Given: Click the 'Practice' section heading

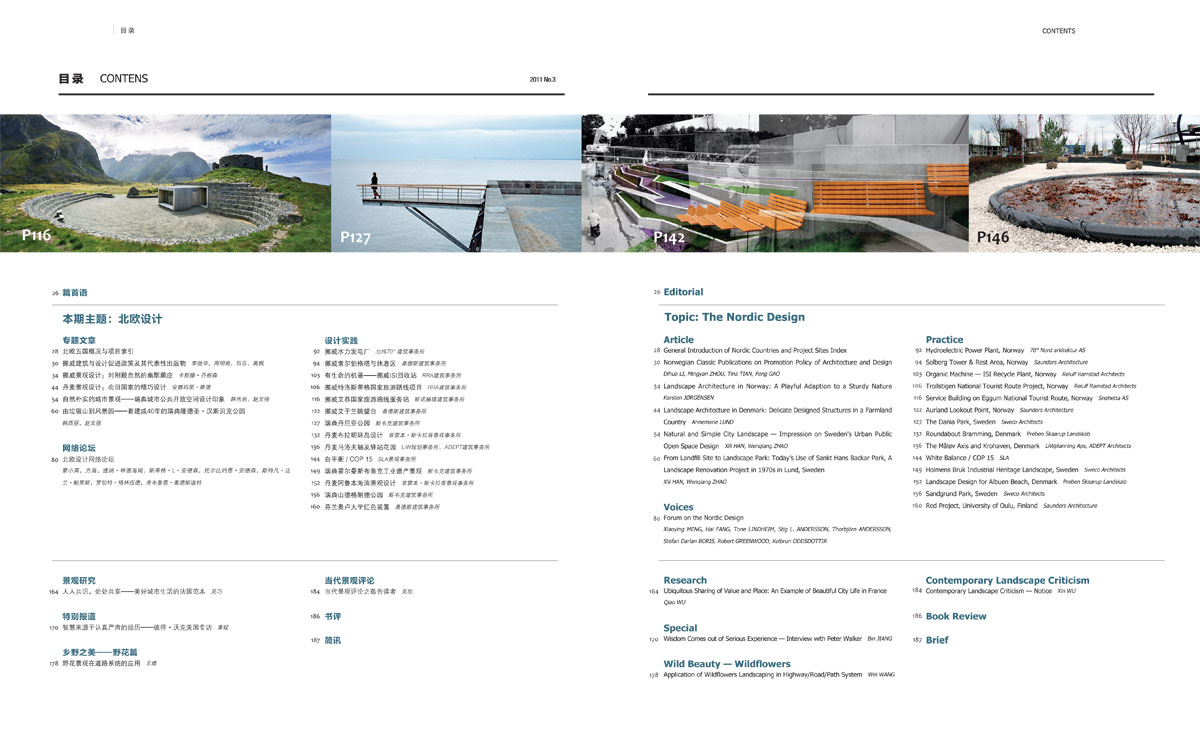Looking at the screenshot, I should [944, 340].
